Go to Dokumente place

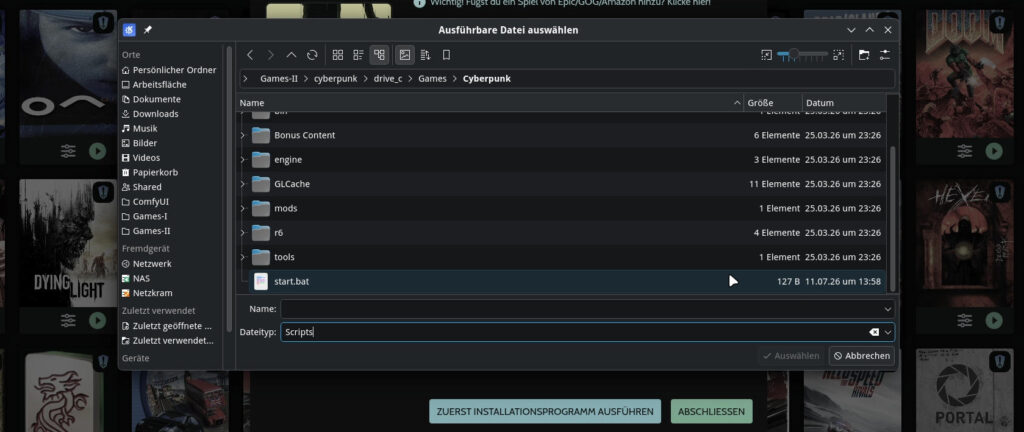point(151,99)
